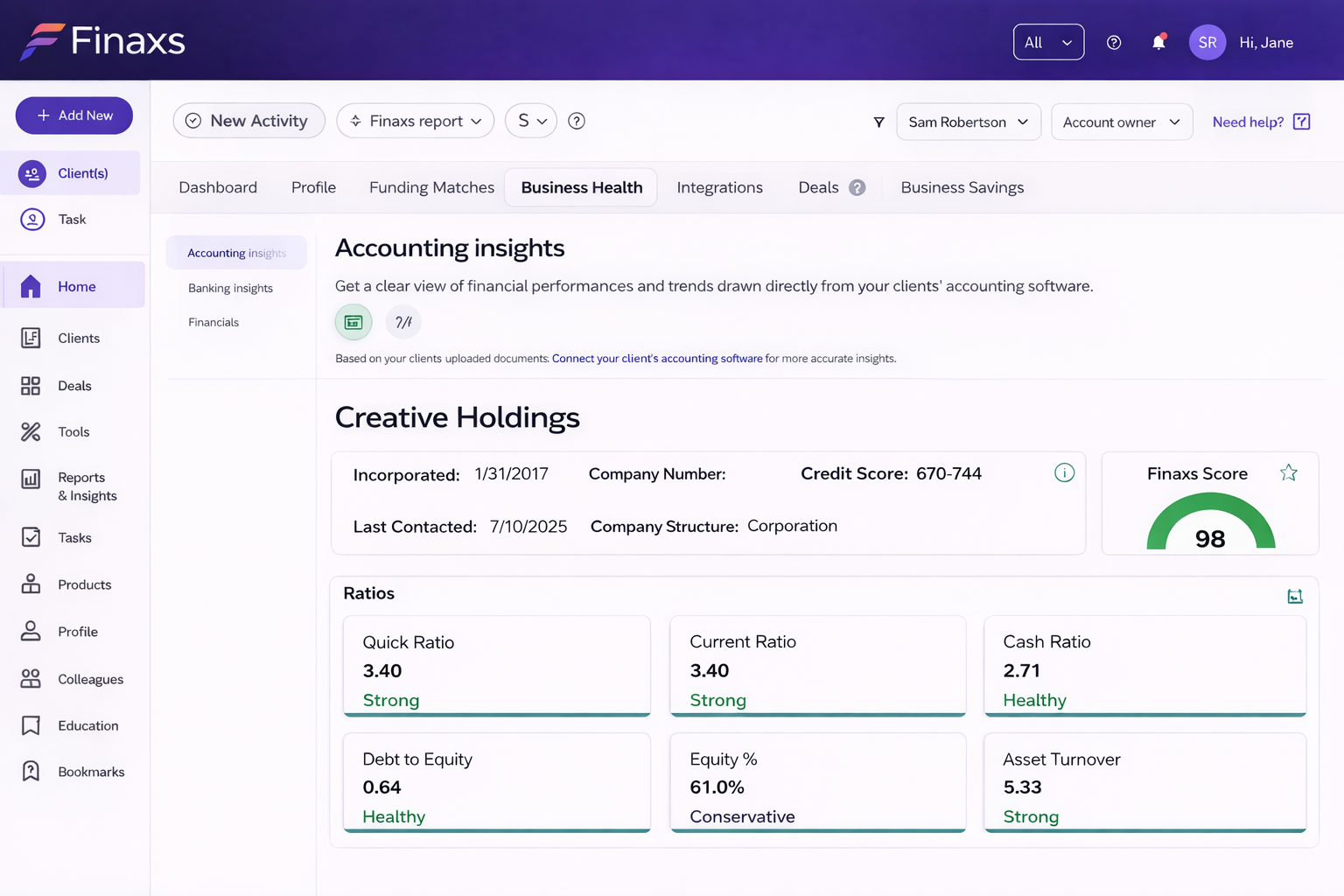Click the Tools icon in sidebar

pos(31,431)
